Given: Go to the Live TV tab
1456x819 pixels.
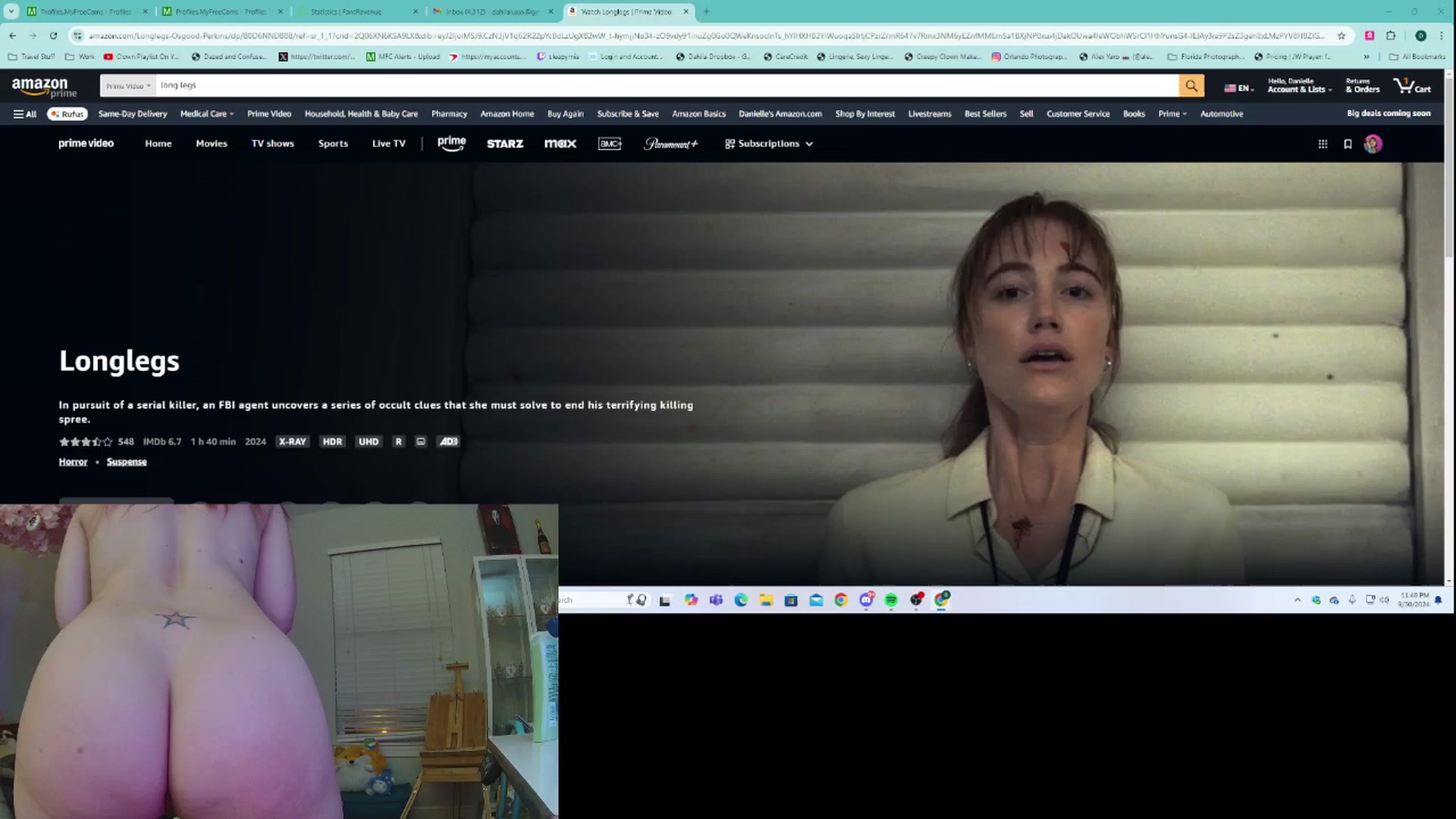Looking at the screenshot, I should (389, 143).
